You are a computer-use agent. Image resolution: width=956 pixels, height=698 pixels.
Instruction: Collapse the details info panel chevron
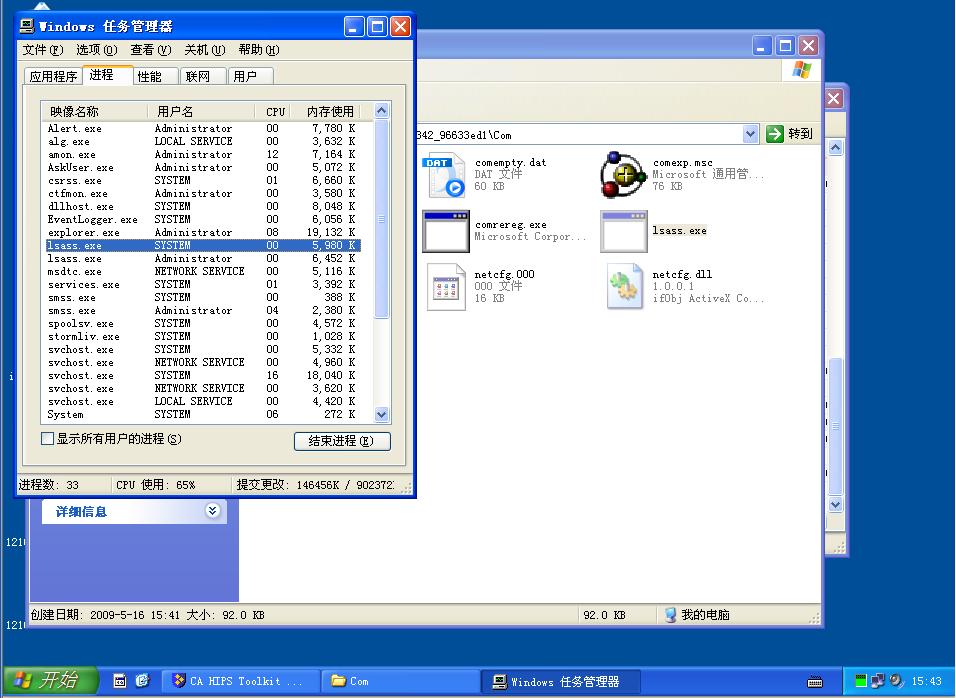click(212, 511)
